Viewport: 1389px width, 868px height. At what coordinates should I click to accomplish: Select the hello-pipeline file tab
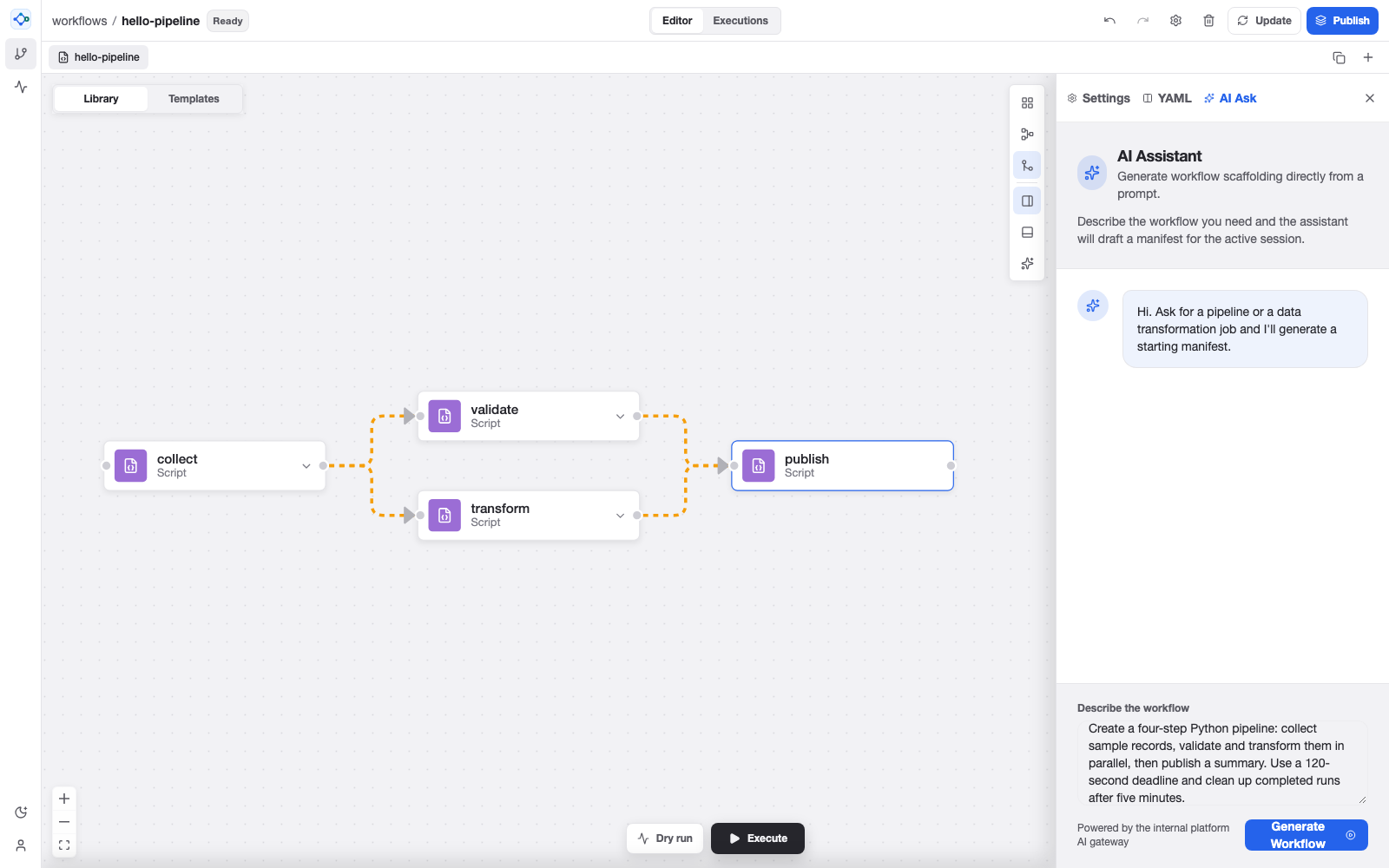pos(98,57)
